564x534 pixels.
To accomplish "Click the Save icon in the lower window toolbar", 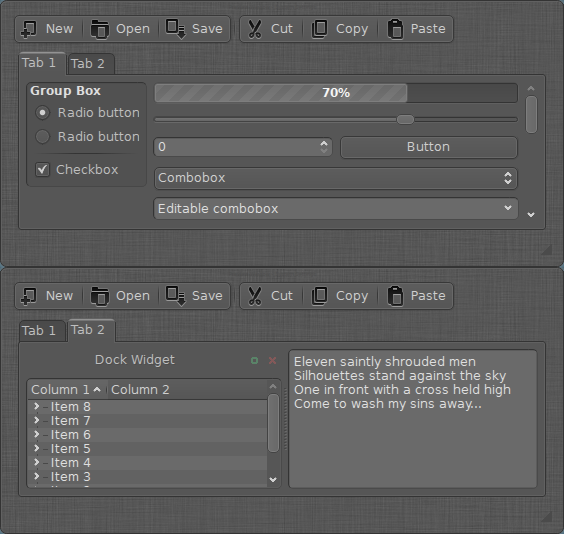I will tap(176, 296).
